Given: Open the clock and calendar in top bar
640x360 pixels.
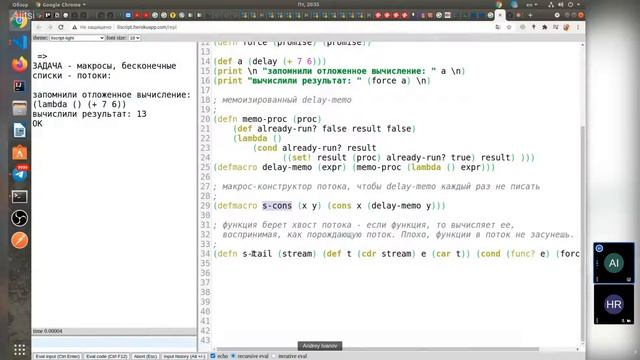Looking at the screenshot, I should click(308, 4).
